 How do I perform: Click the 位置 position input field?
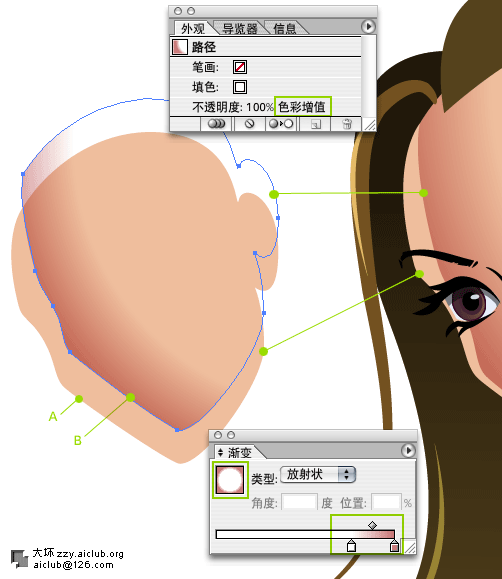point(386,503)
